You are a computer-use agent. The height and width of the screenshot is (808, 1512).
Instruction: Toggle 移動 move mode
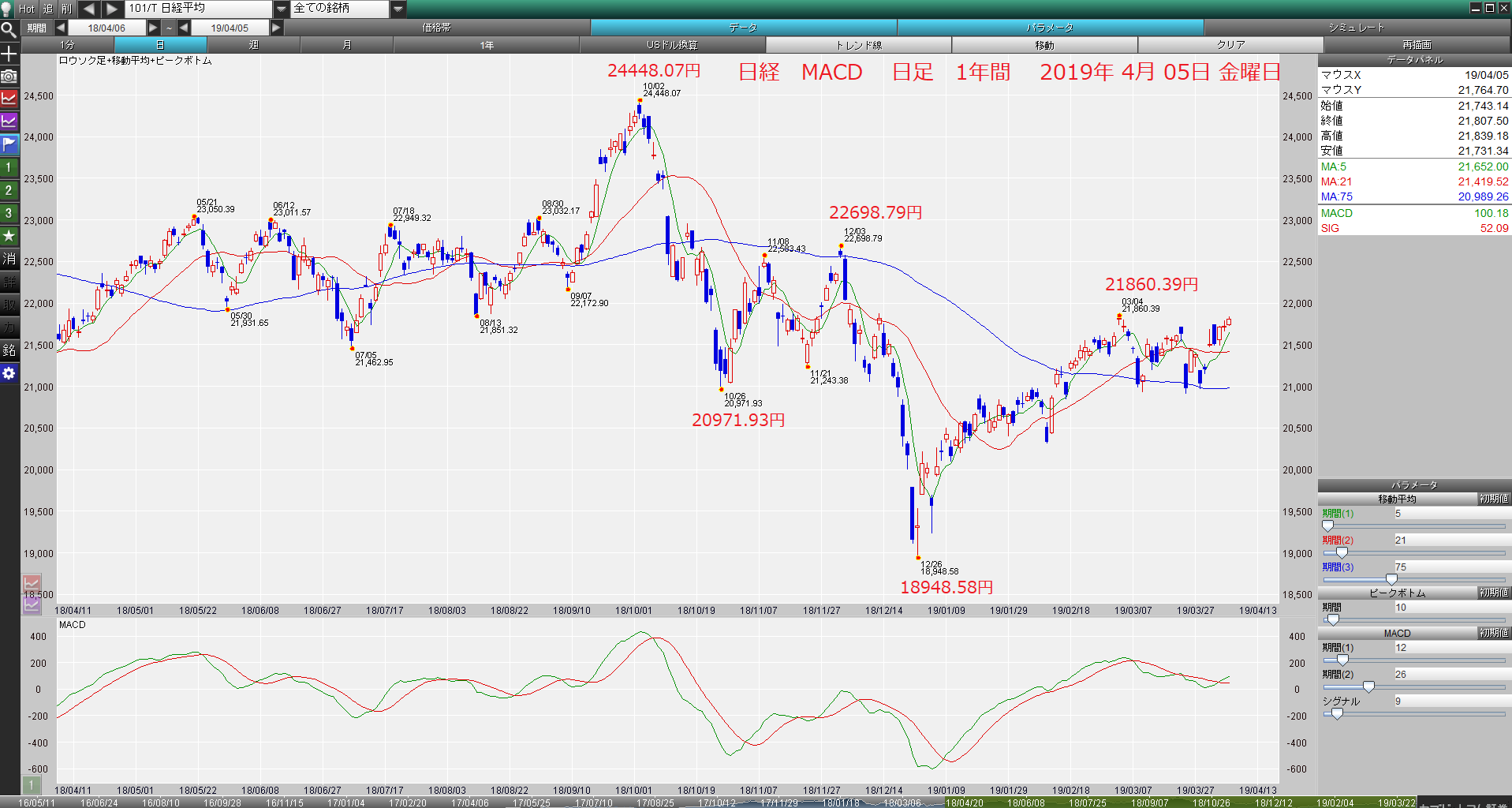tap(1045, 45)
